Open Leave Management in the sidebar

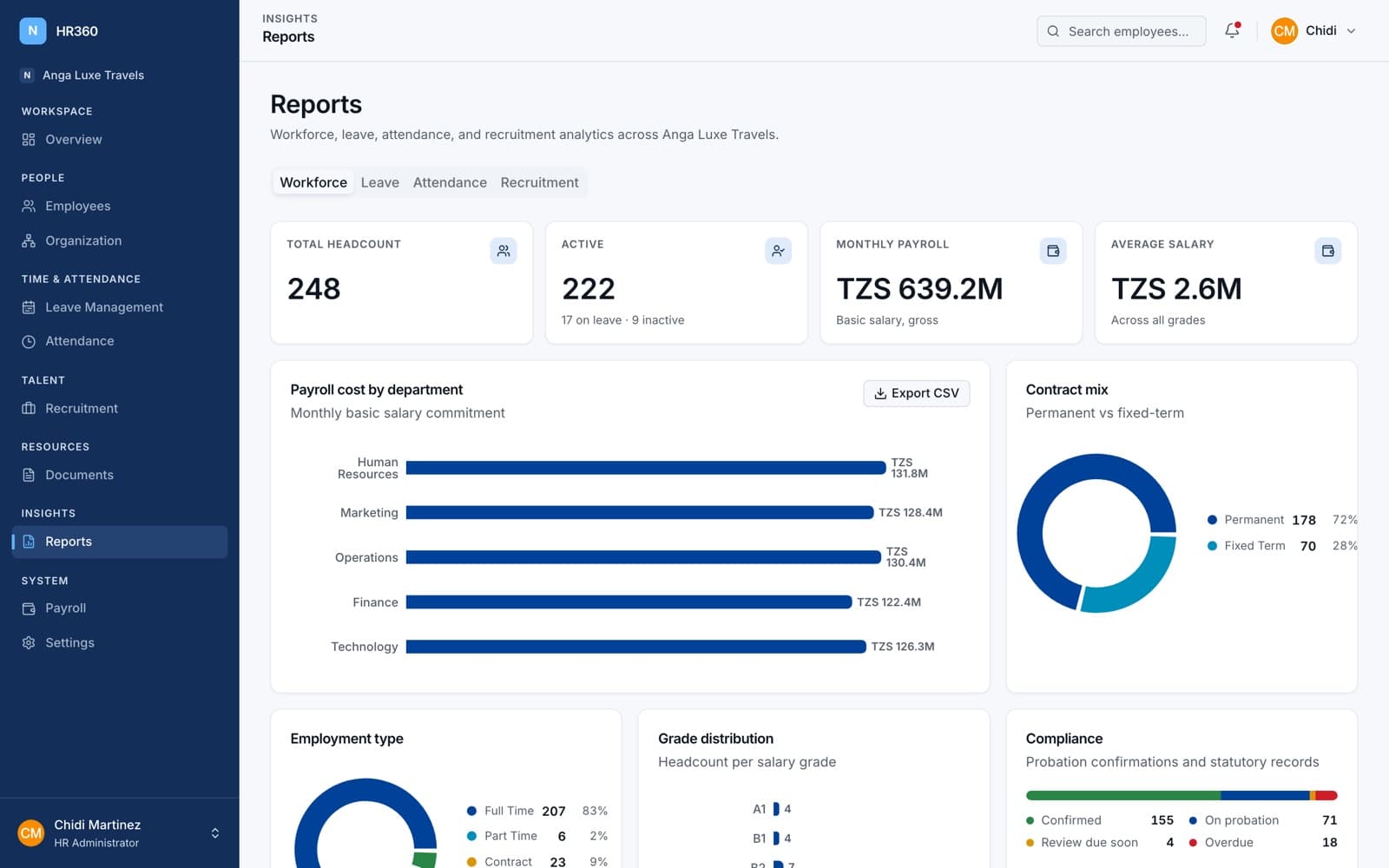point(120,307)
